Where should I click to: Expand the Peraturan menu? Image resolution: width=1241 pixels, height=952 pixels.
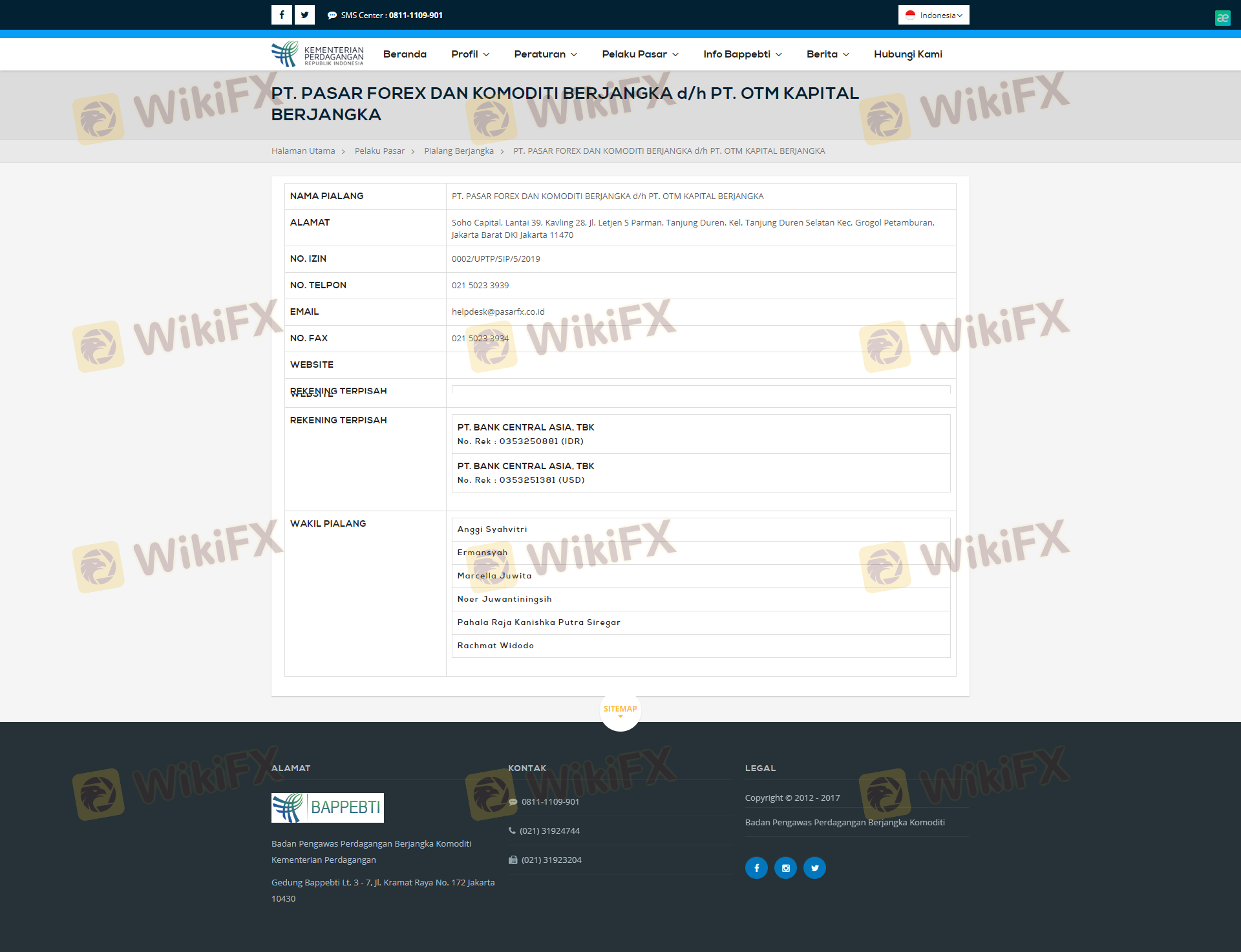pyautogui.click(x=546, y=54)
